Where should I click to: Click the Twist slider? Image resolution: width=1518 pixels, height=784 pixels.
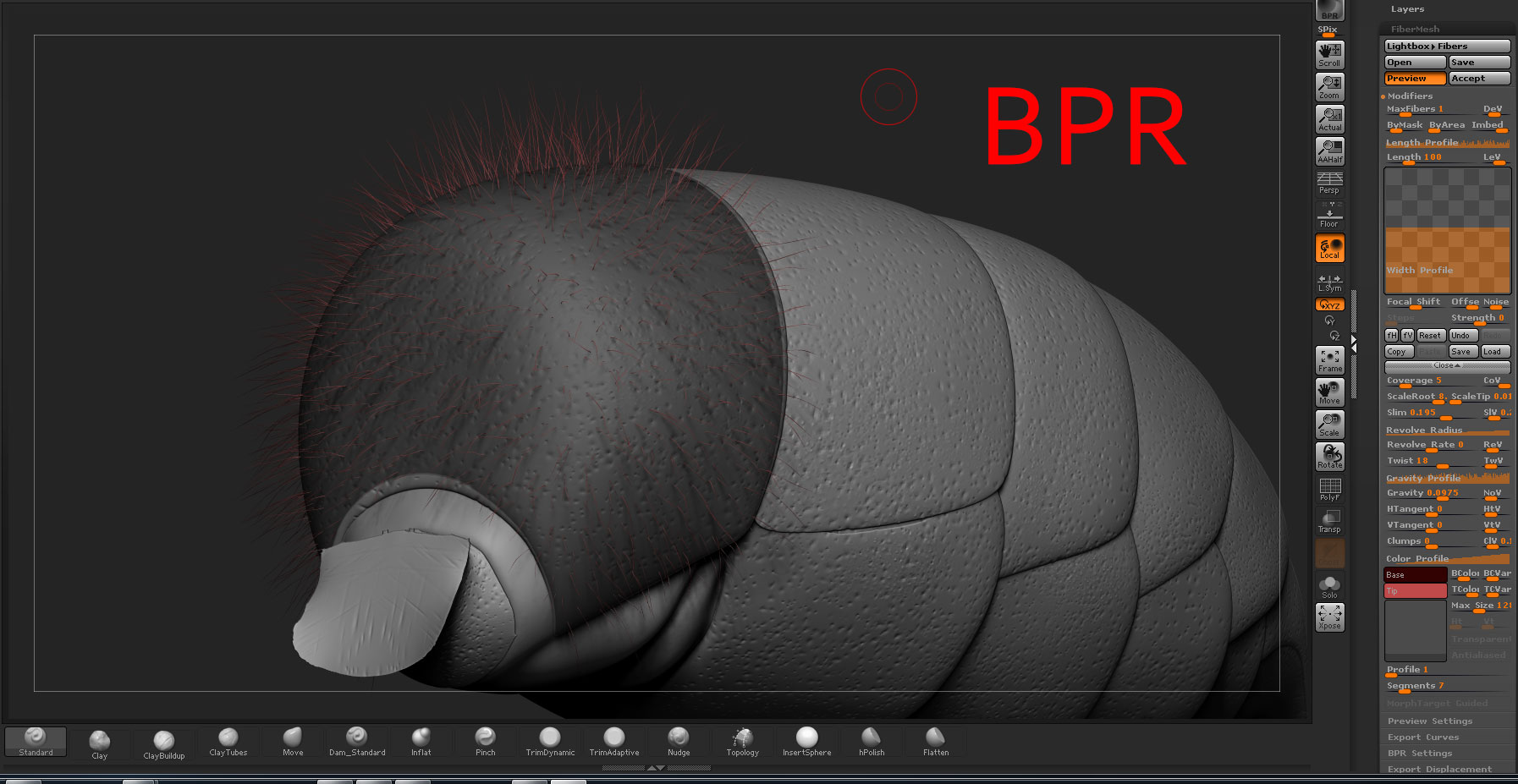click(x=1432, y=461)
